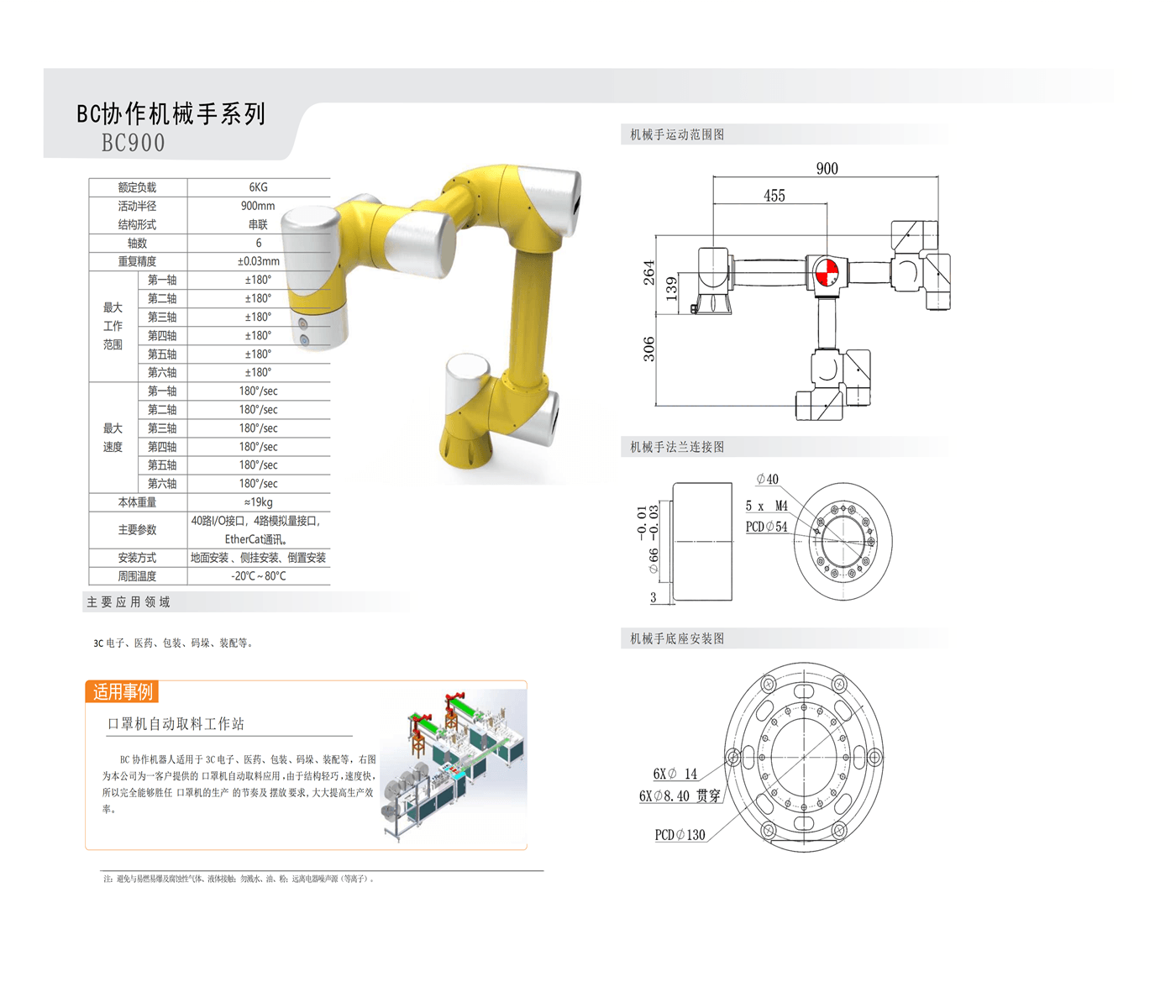Click the "主要参数" table label
This screenshot has width=1176, height=1008.
(137, 530)
